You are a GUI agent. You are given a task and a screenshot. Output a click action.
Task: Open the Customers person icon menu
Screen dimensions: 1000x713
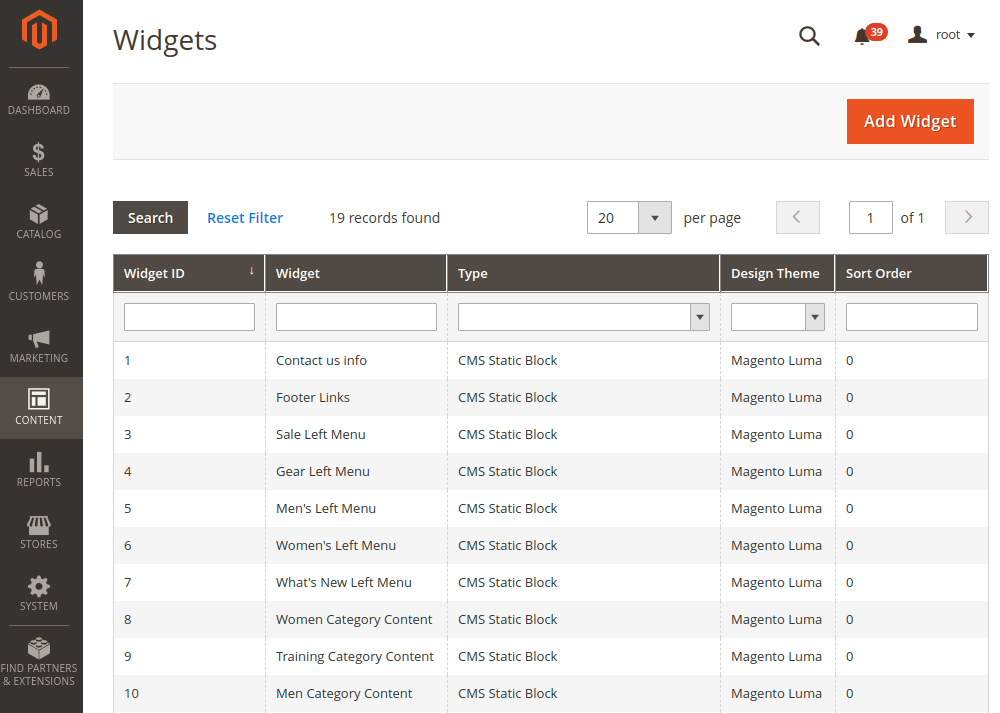(x=39, y=274)
